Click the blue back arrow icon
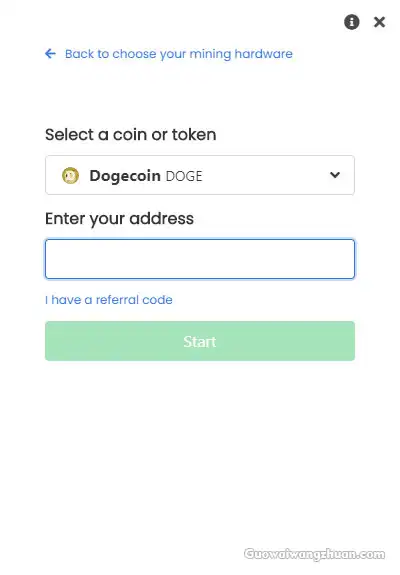 [x=50, y=54]
